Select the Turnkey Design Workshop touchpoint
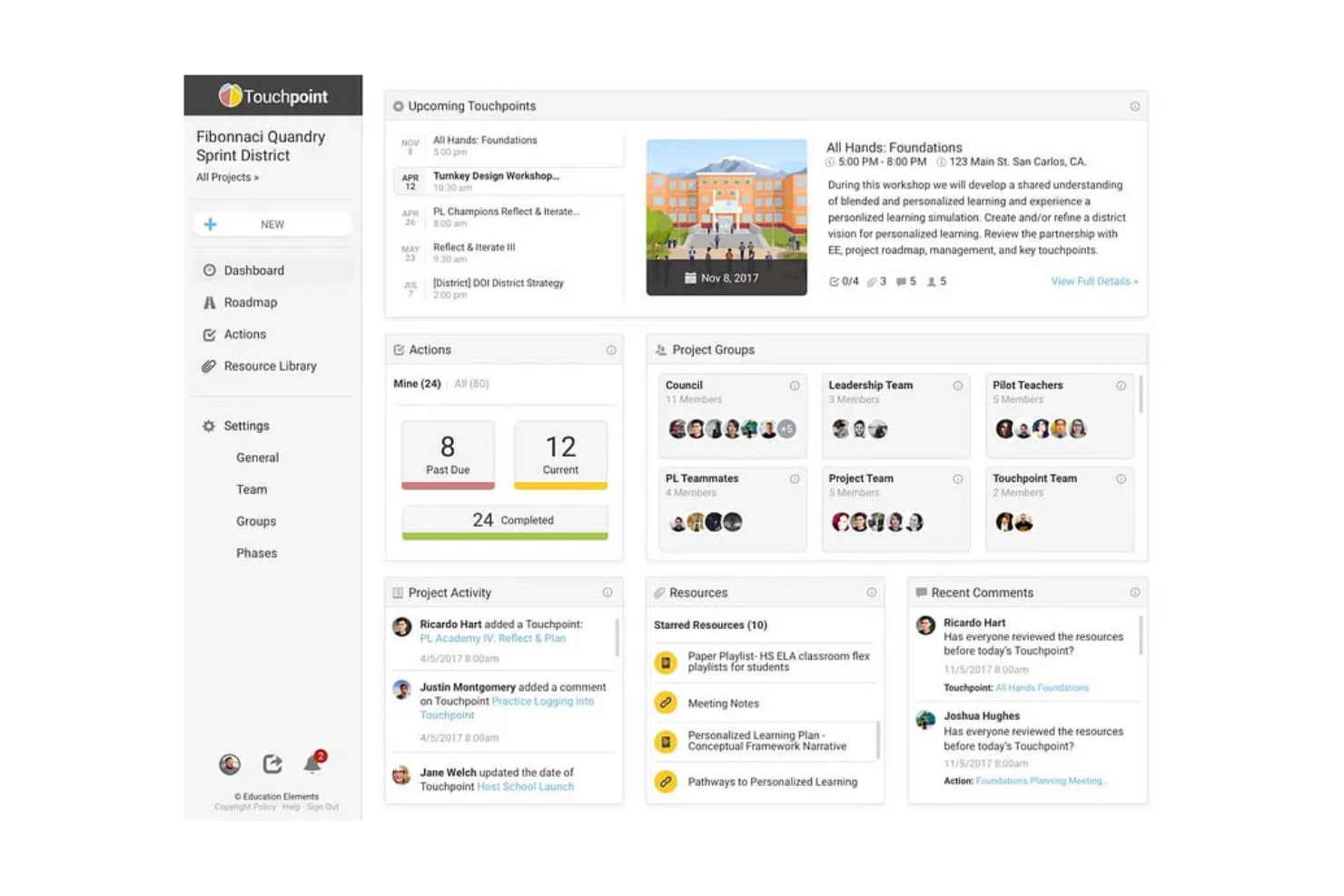Screen dimensions: 1344x896 [496, 179]
